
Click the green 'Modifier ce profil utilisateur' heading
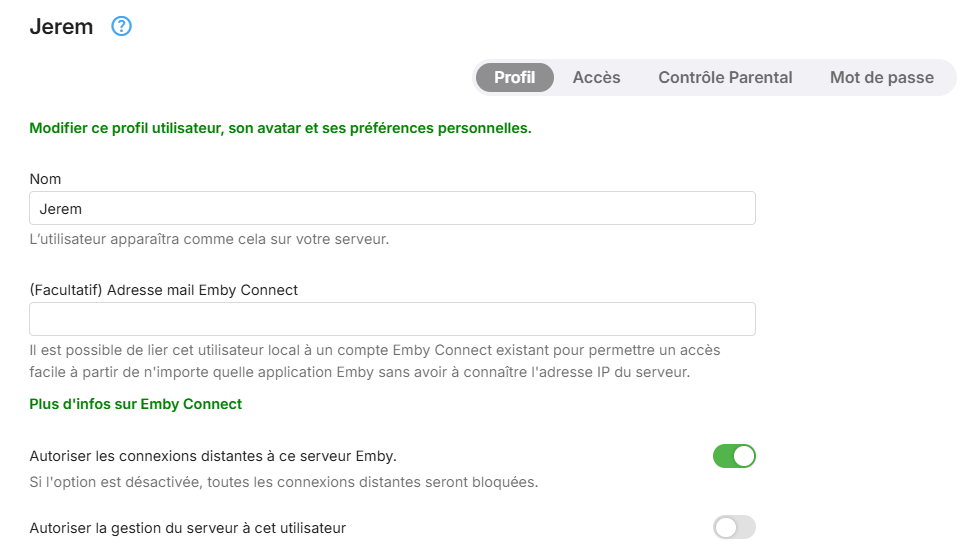tap(280, 129)
